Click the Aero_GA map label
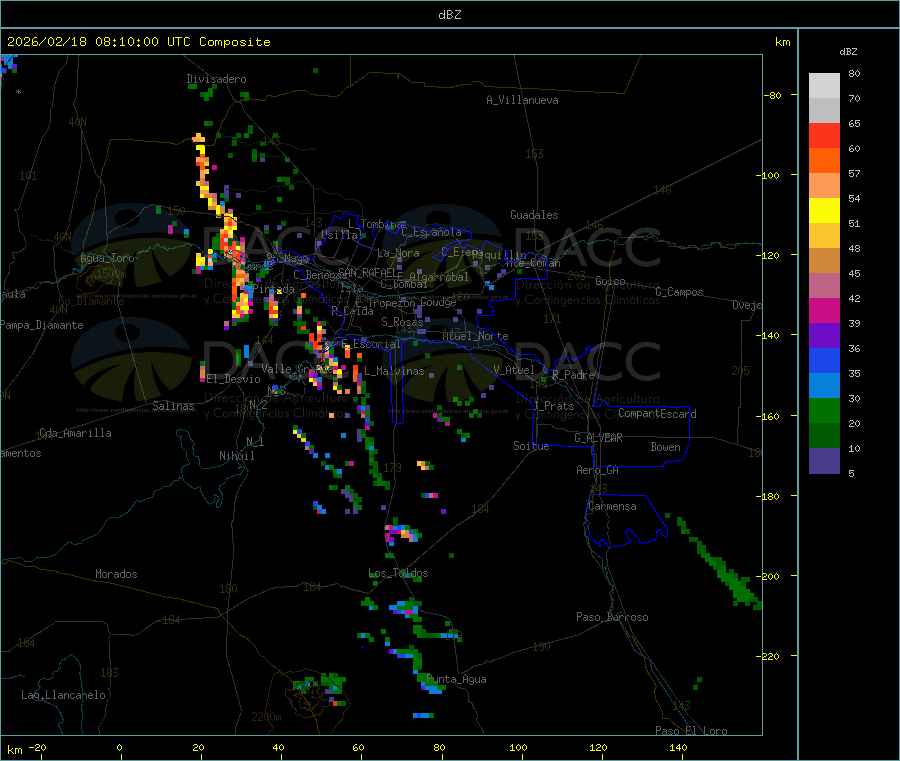 click(598, 470)
